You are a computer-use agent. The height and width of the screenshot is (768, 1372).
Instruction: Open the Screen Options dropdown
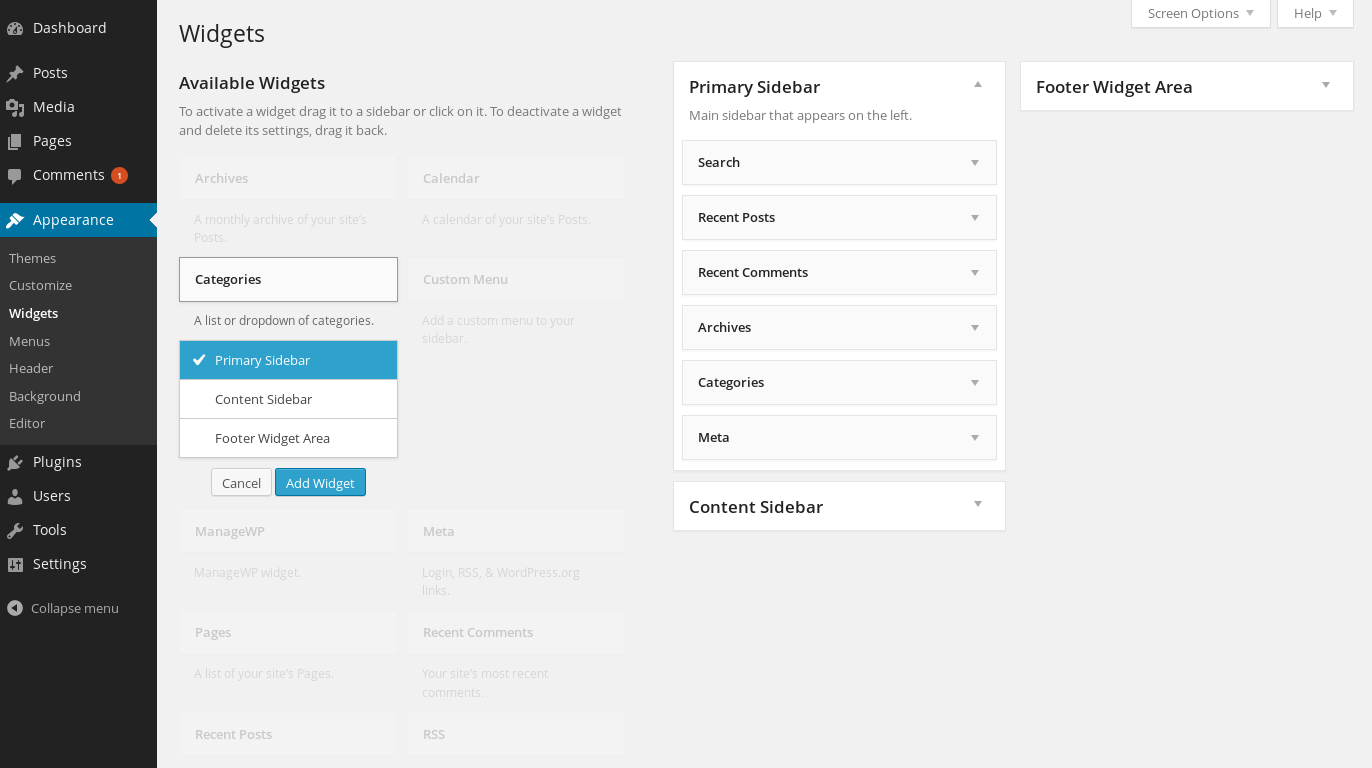[x=1200, y=13]
